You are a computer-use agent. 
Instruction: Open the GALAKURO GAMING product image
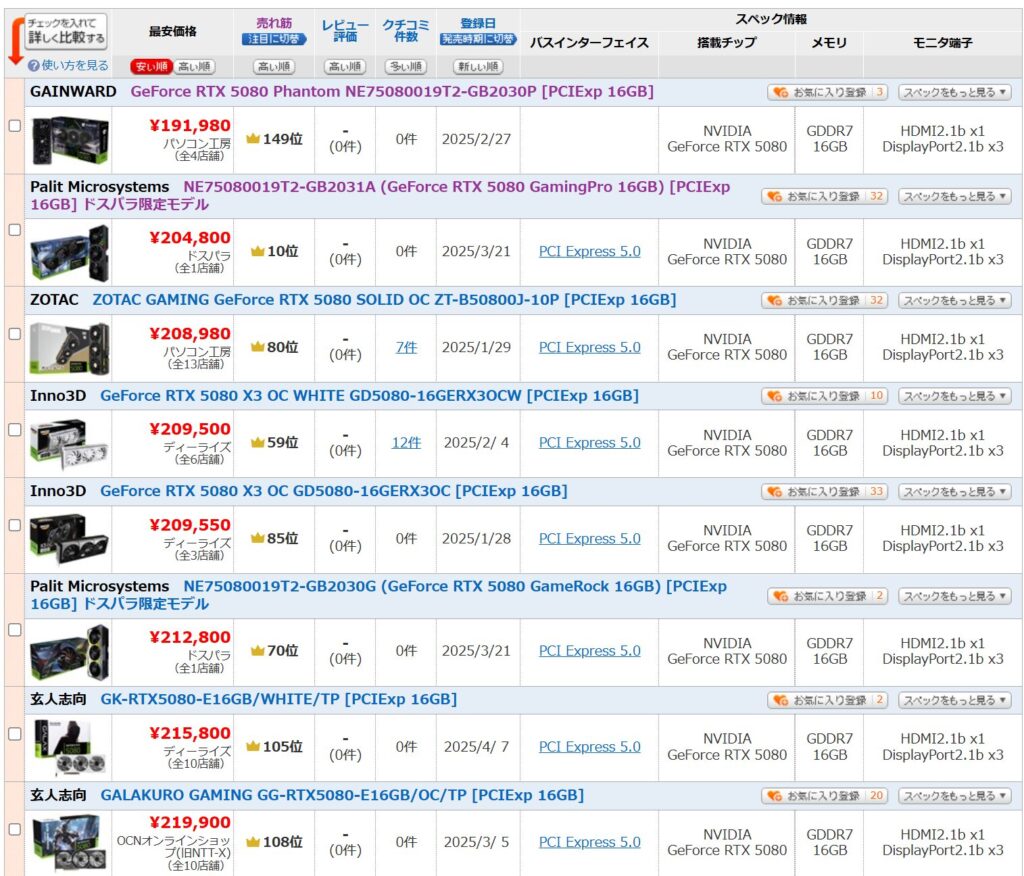pyautogui.click(x=69, y=843)
